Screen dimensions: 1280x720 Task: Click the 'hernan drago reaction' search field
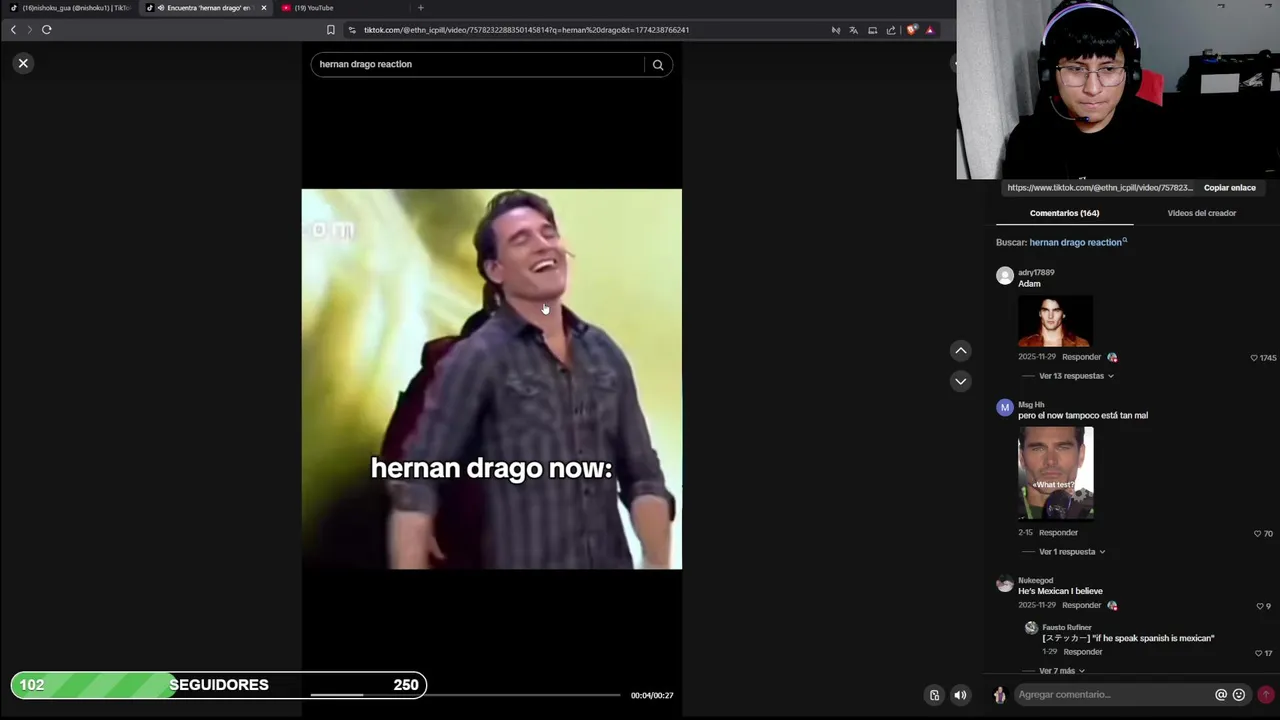478,65
